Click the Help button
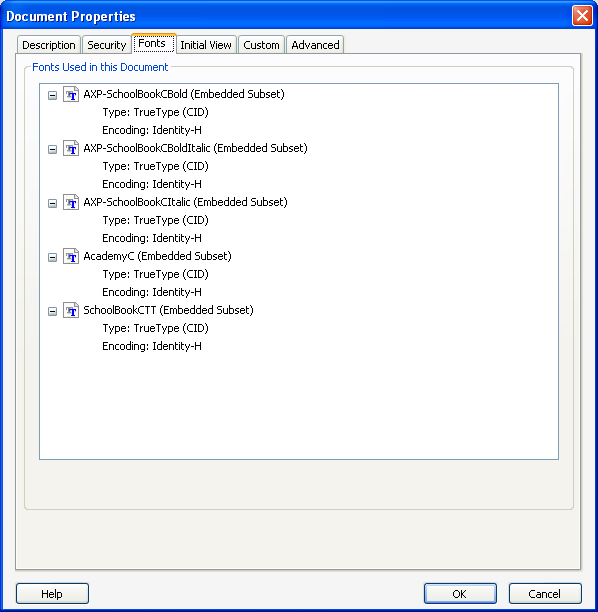The width and height of the screenshot is (598, 612). (52, 594)
